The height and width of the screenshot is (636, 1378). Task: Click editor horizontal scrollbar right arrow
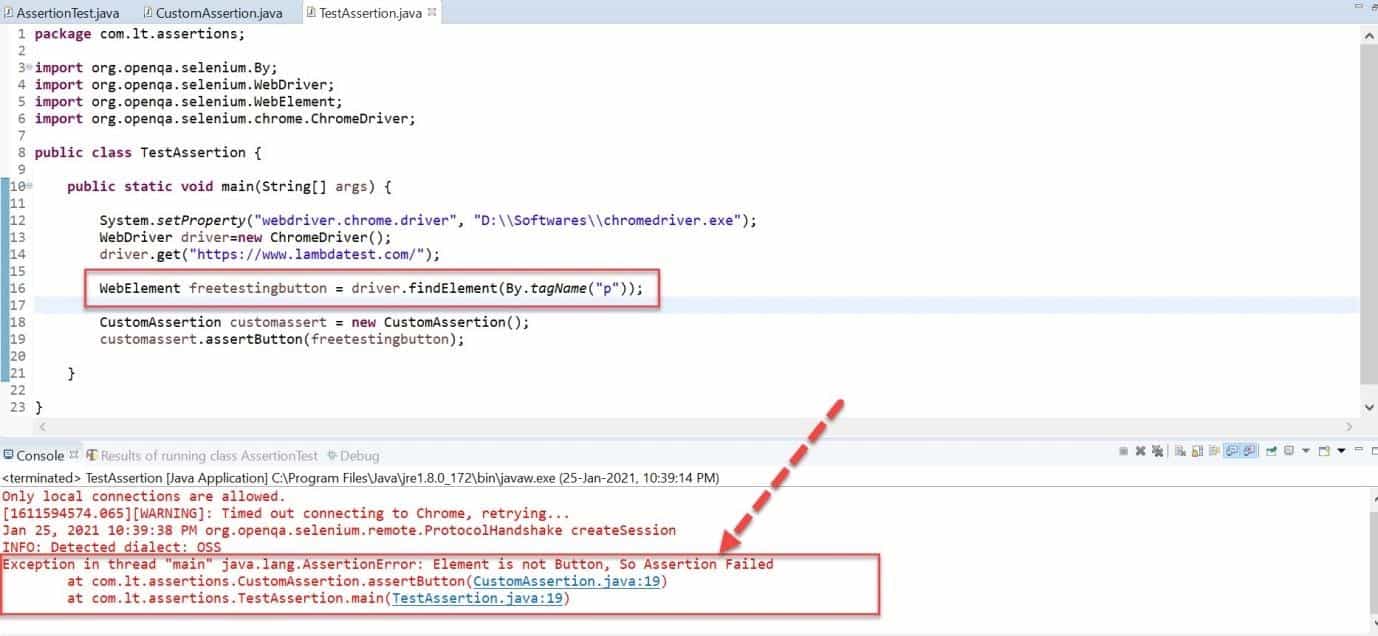1351,427
